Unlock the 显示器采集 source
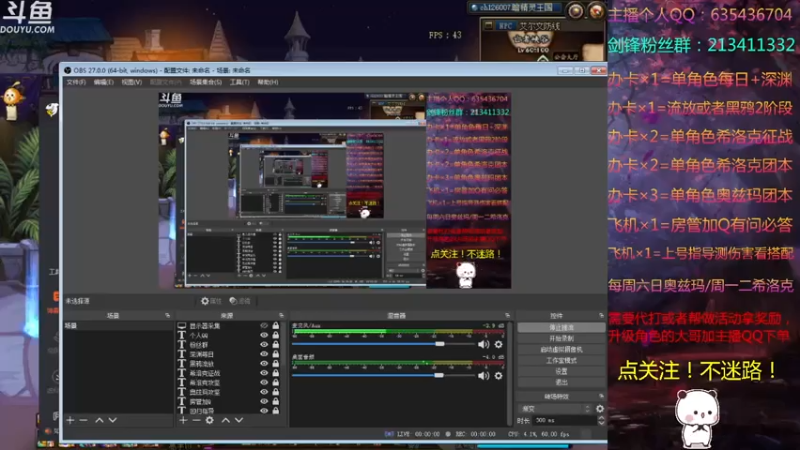This screenshot has height=450, width=800. click(x=276, y=326)
